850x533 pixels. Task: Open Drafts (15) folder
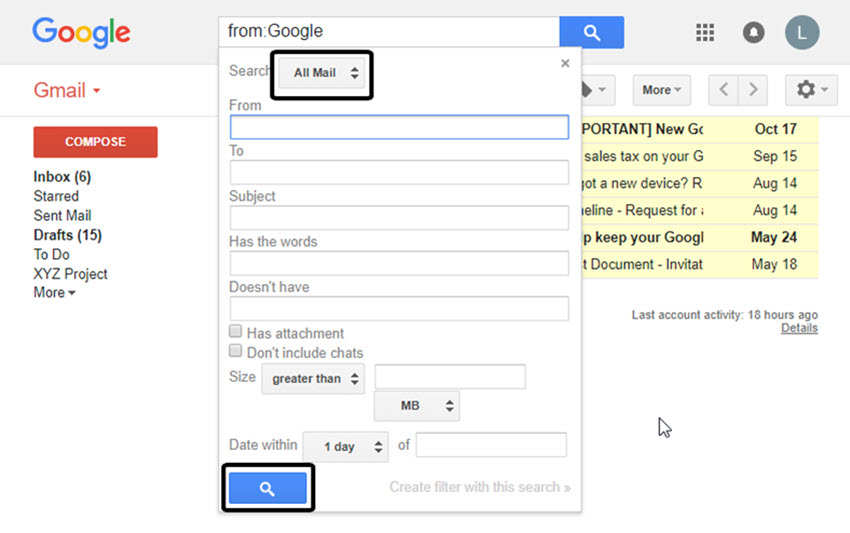click(x=68, y=235)
